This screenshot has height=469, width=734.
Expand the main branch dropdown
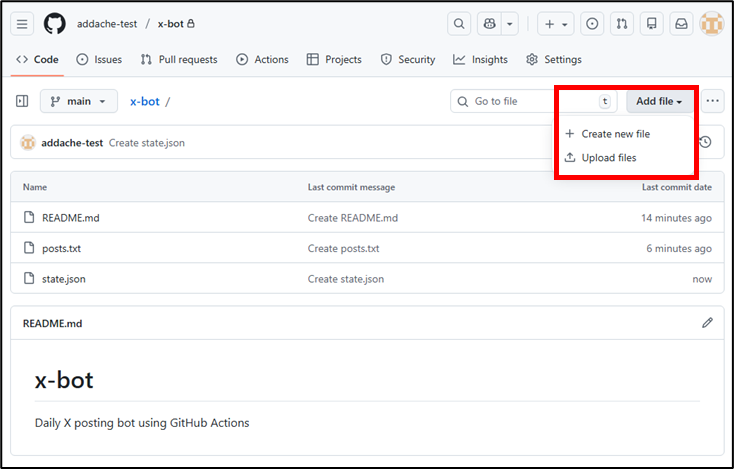(78, 101)
